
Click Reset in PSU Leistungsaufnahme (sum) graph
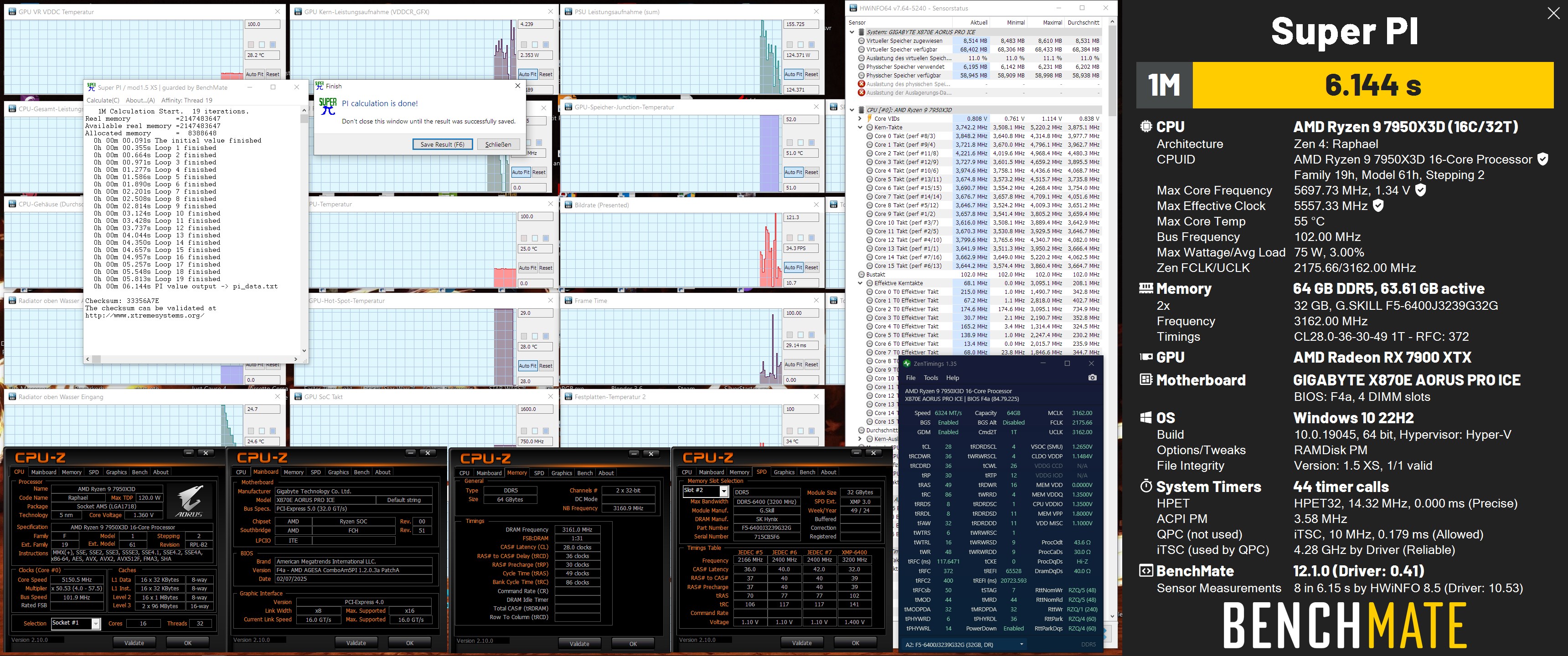811,74
